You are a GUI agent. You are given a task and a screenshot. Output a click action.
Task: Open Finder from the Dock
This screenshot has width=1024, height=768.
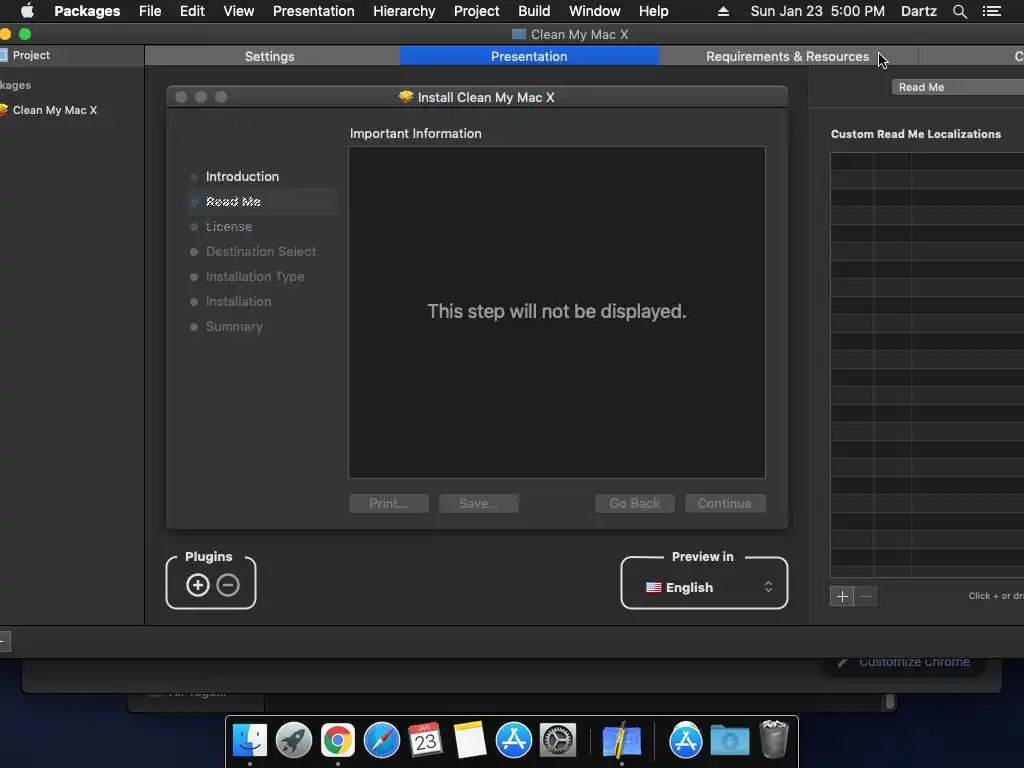tap(249, 740)
